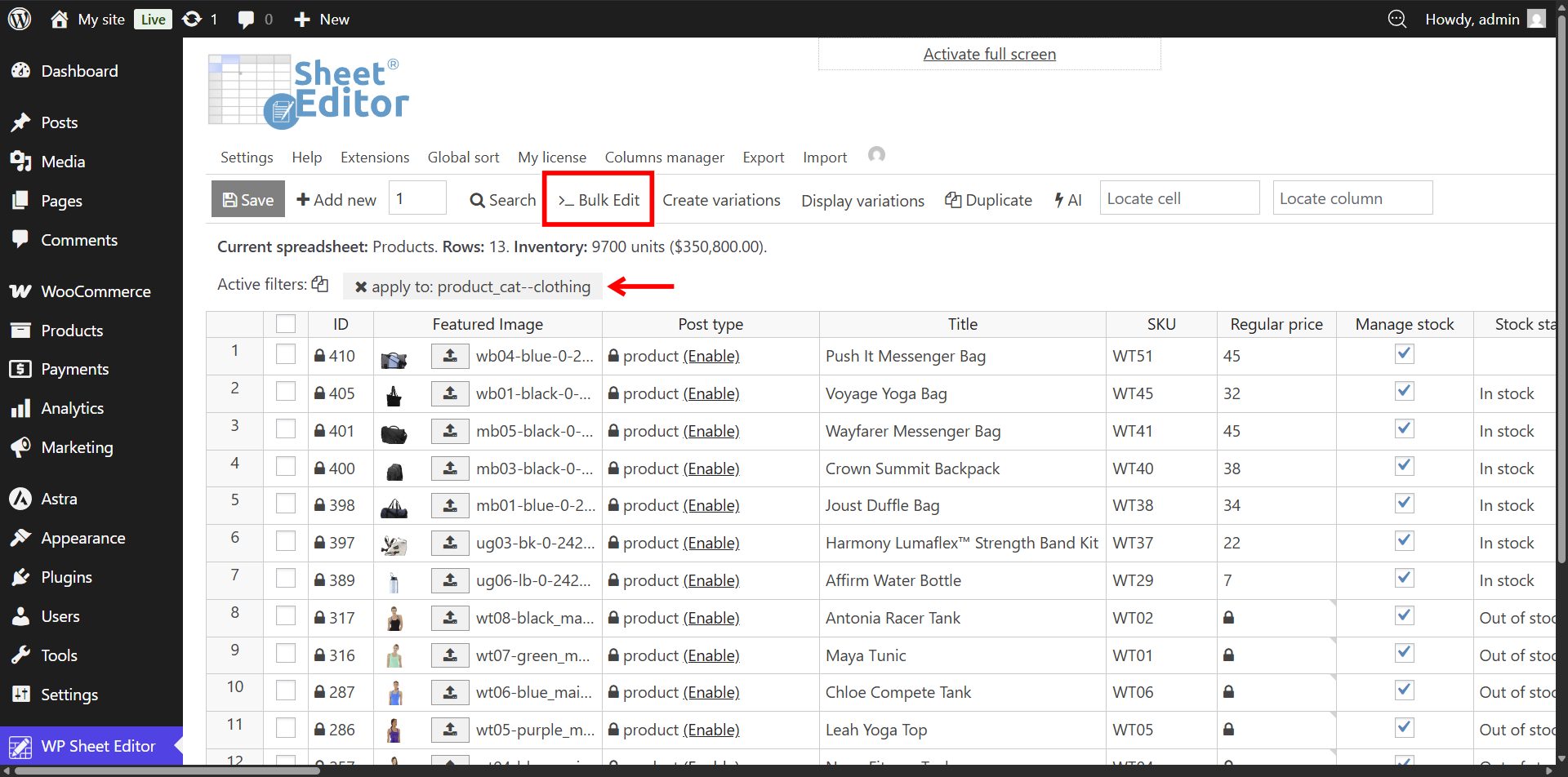Image resolution: width=1568 pixels, height=777 pixels.
Task: Open Marketing in the sidebar
Action: [x=77, y=447]
